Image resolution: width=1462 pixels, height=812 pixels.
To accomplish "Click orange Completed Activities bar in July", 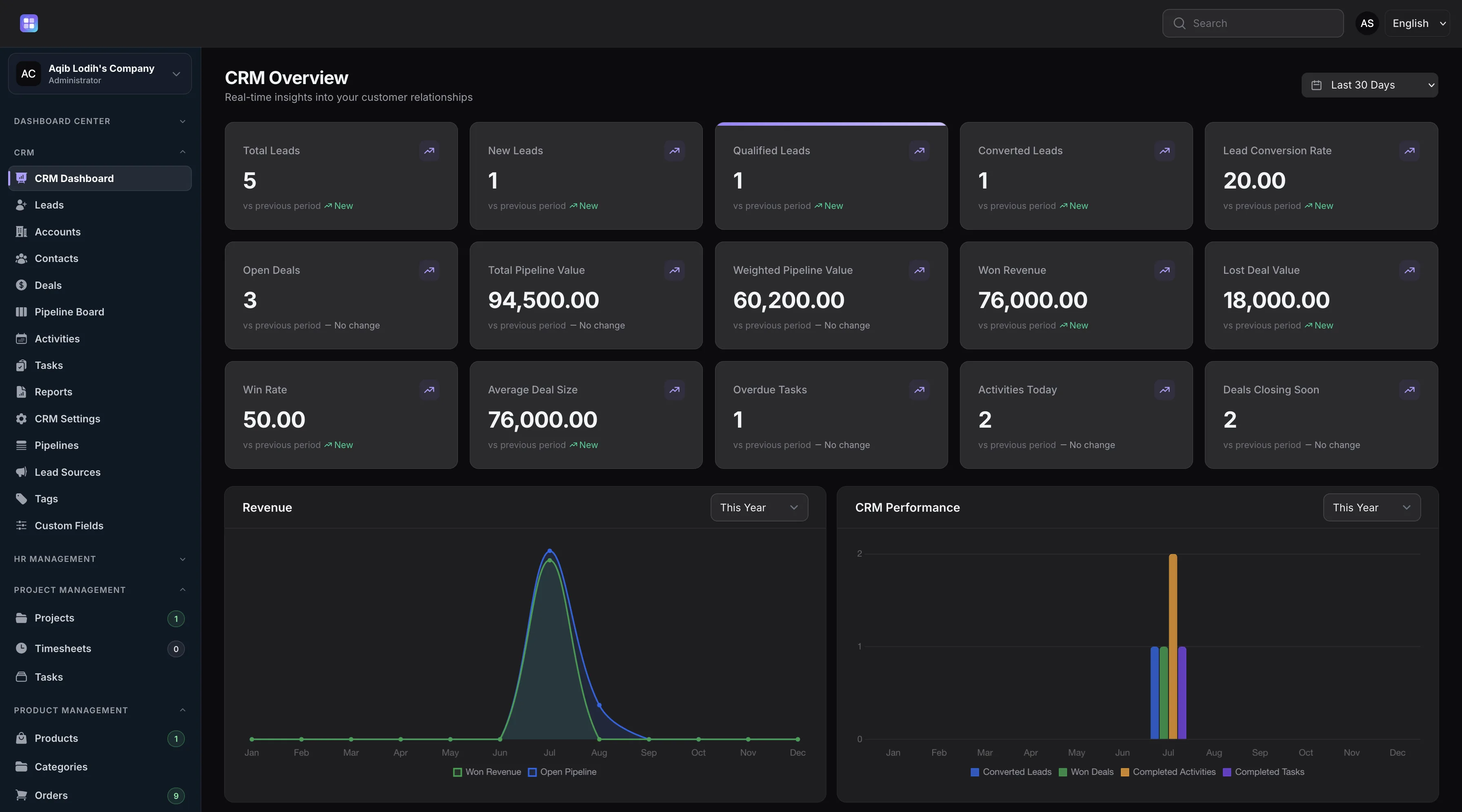I will tap(1173, 646).
